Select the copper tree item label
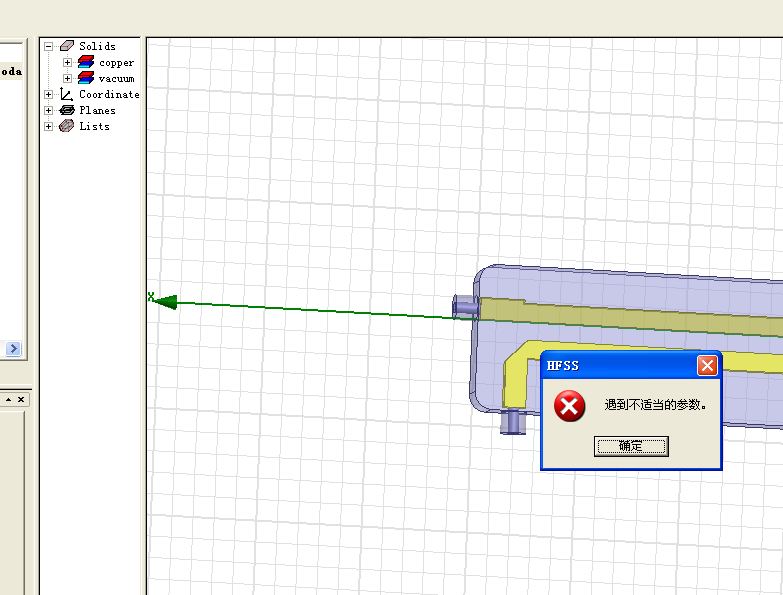The image size is (783, 595). pyautogui.click(x=116, y=63)
